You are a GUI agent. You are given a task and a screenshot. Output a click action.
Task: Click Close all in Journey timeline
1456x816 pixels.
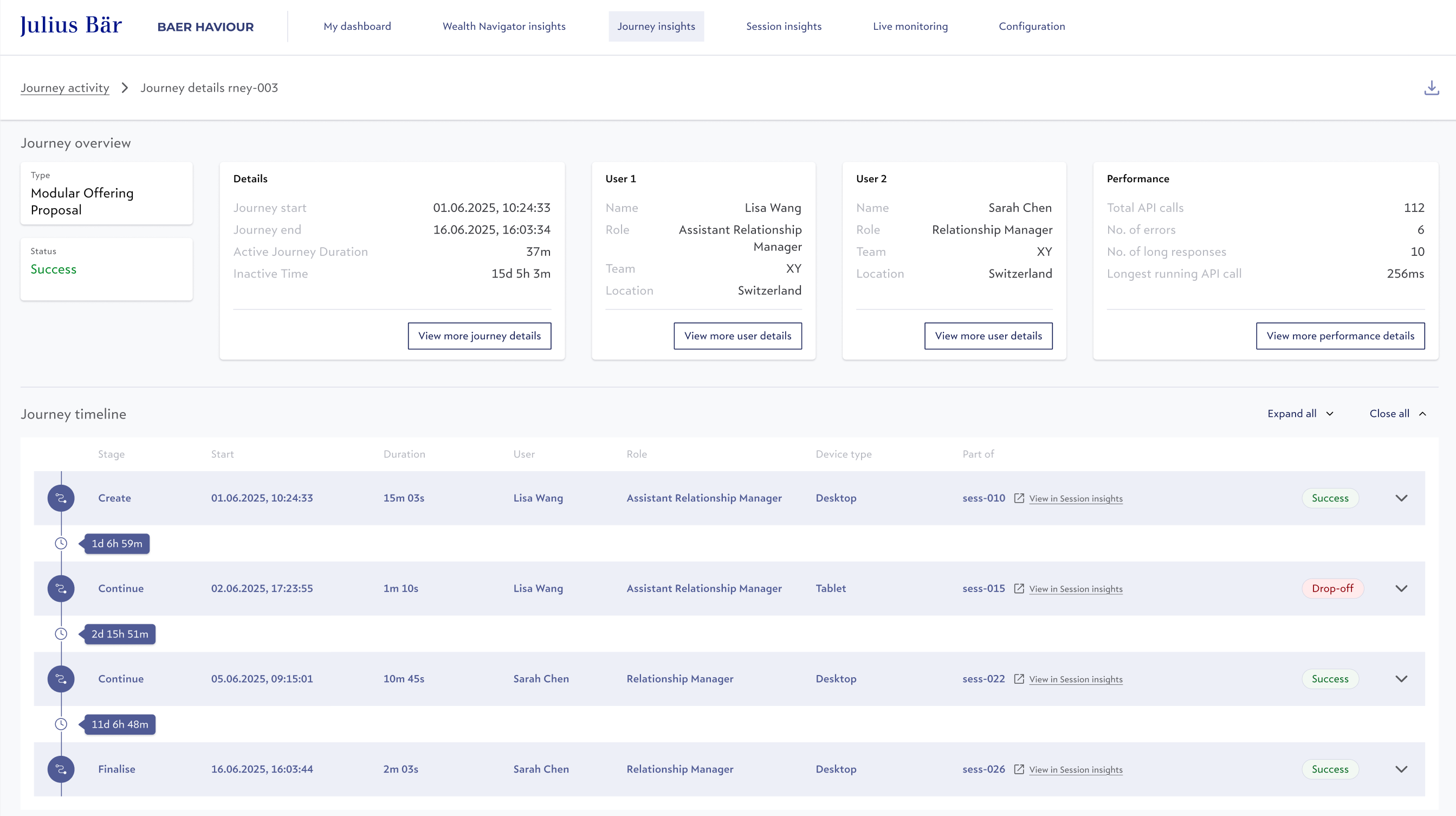pos(1397,413)
